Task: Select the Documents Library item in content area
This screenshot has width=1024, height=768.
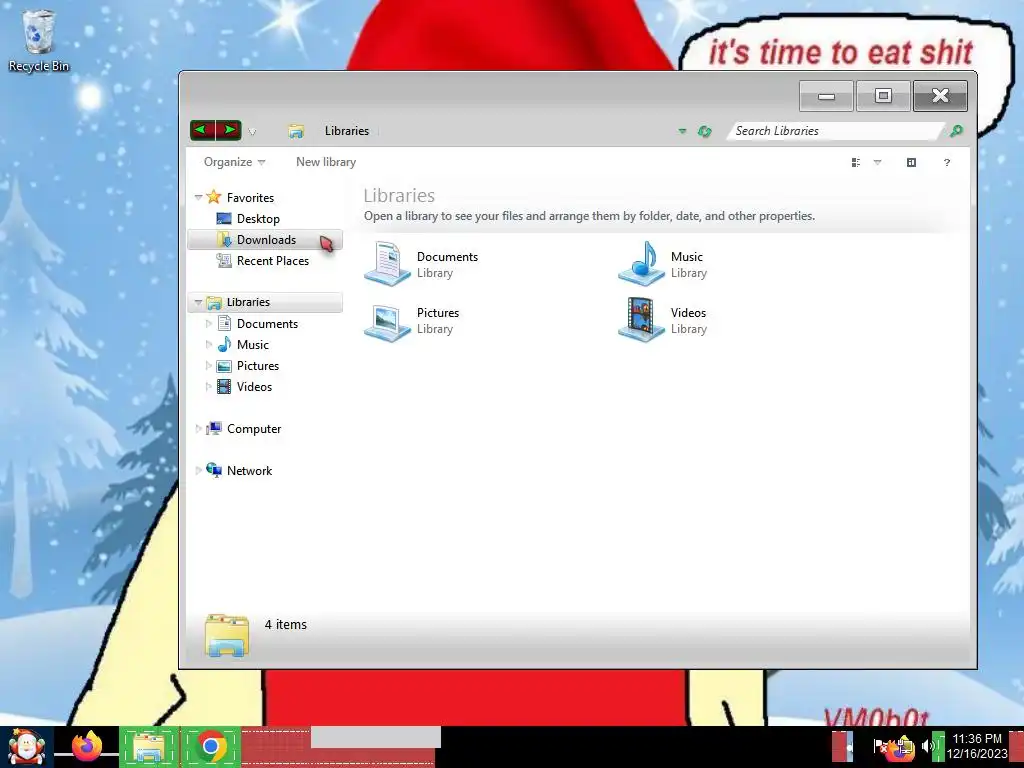Action: (x=421, y=264)
